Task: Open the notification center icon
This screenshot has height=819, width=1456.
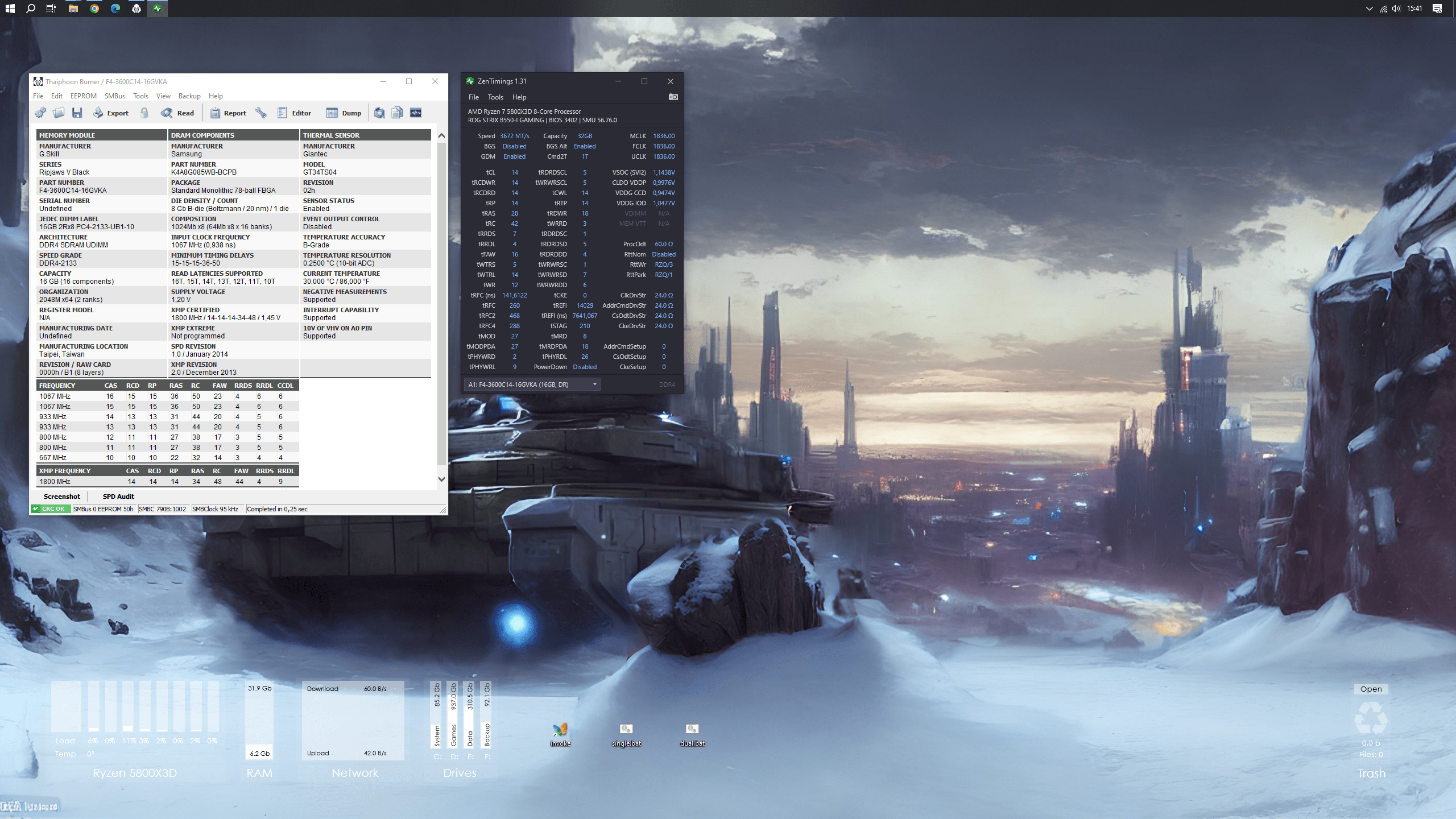Action: click(1437, 9)
